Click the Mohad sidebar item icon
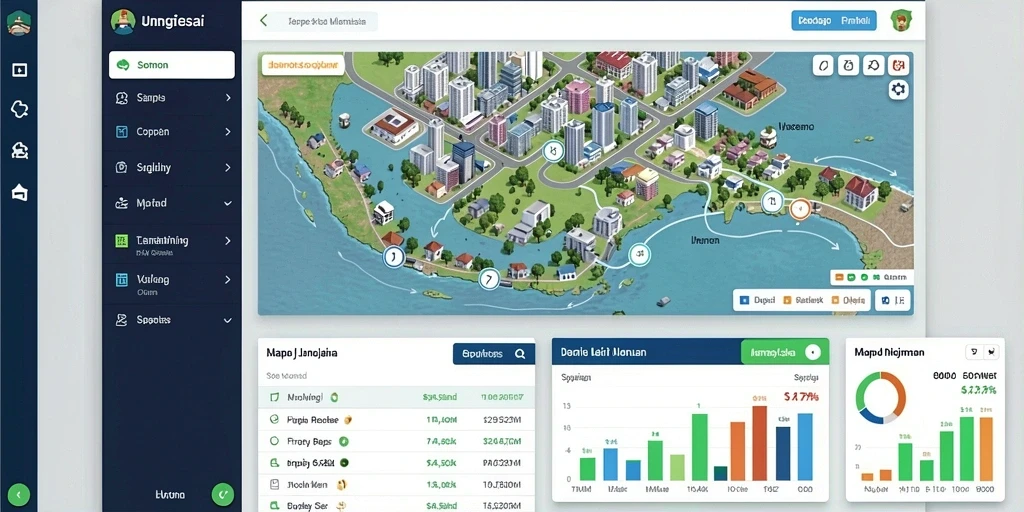This screenshot has height=512, width=1024. (x=121, y=204)
